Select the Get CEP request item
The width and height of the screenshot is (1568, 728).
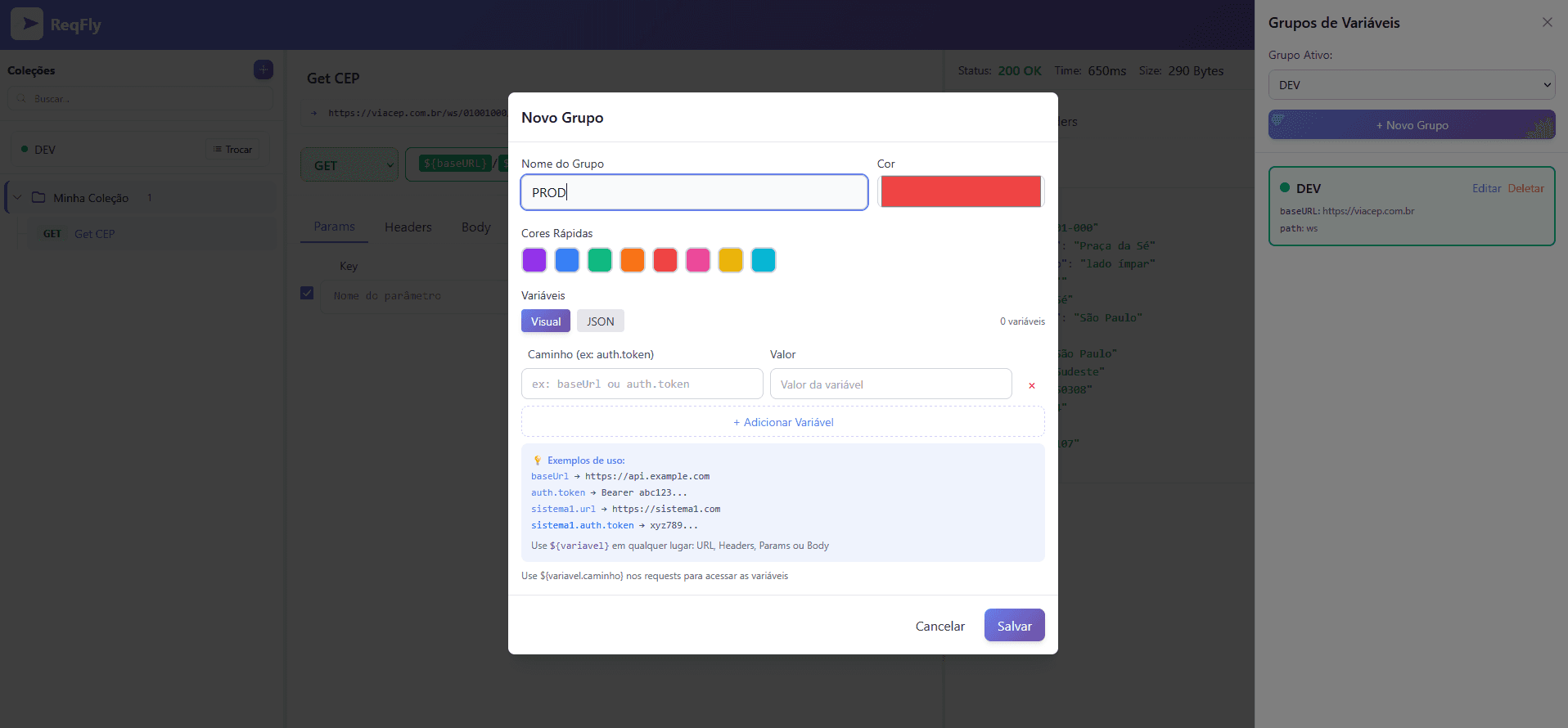[x=151, y=234]
